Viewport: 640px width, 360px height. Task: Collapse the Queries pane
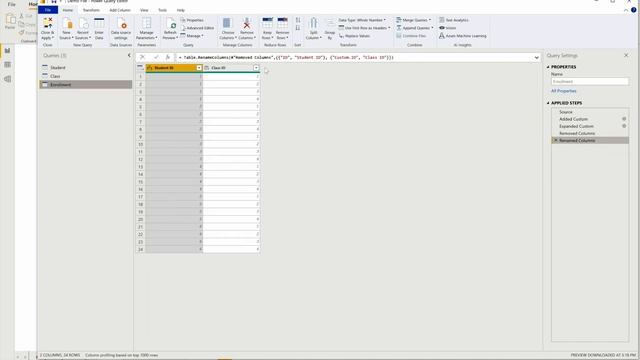[x=129, y=56]
